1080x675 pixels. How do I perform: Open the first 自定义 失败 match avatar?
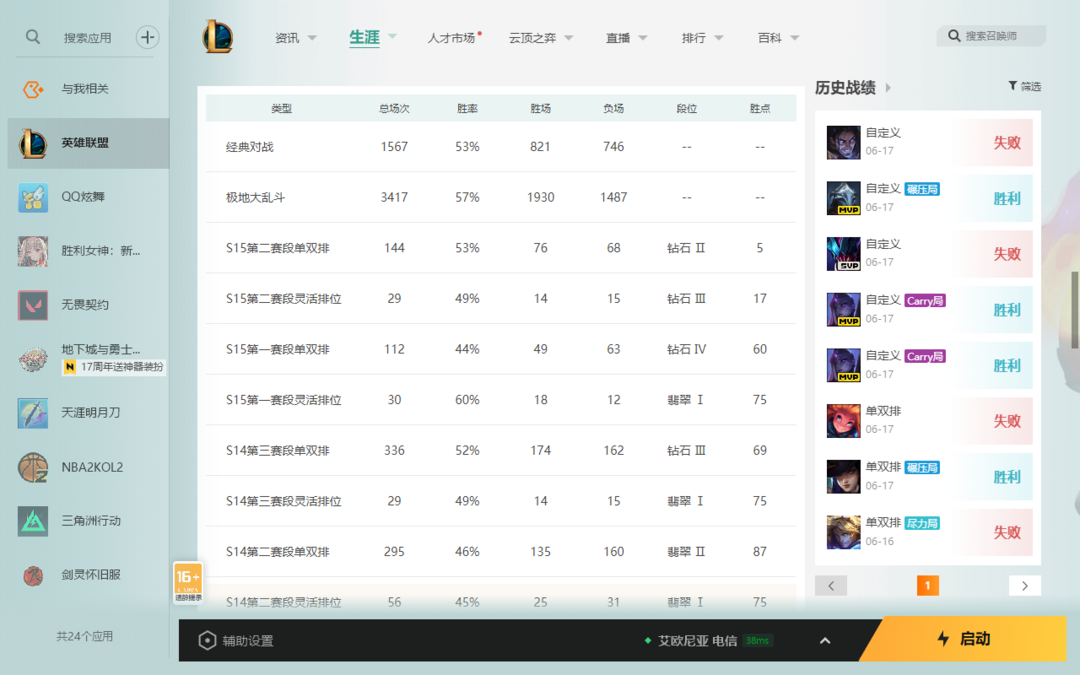(x=843, y=143)
